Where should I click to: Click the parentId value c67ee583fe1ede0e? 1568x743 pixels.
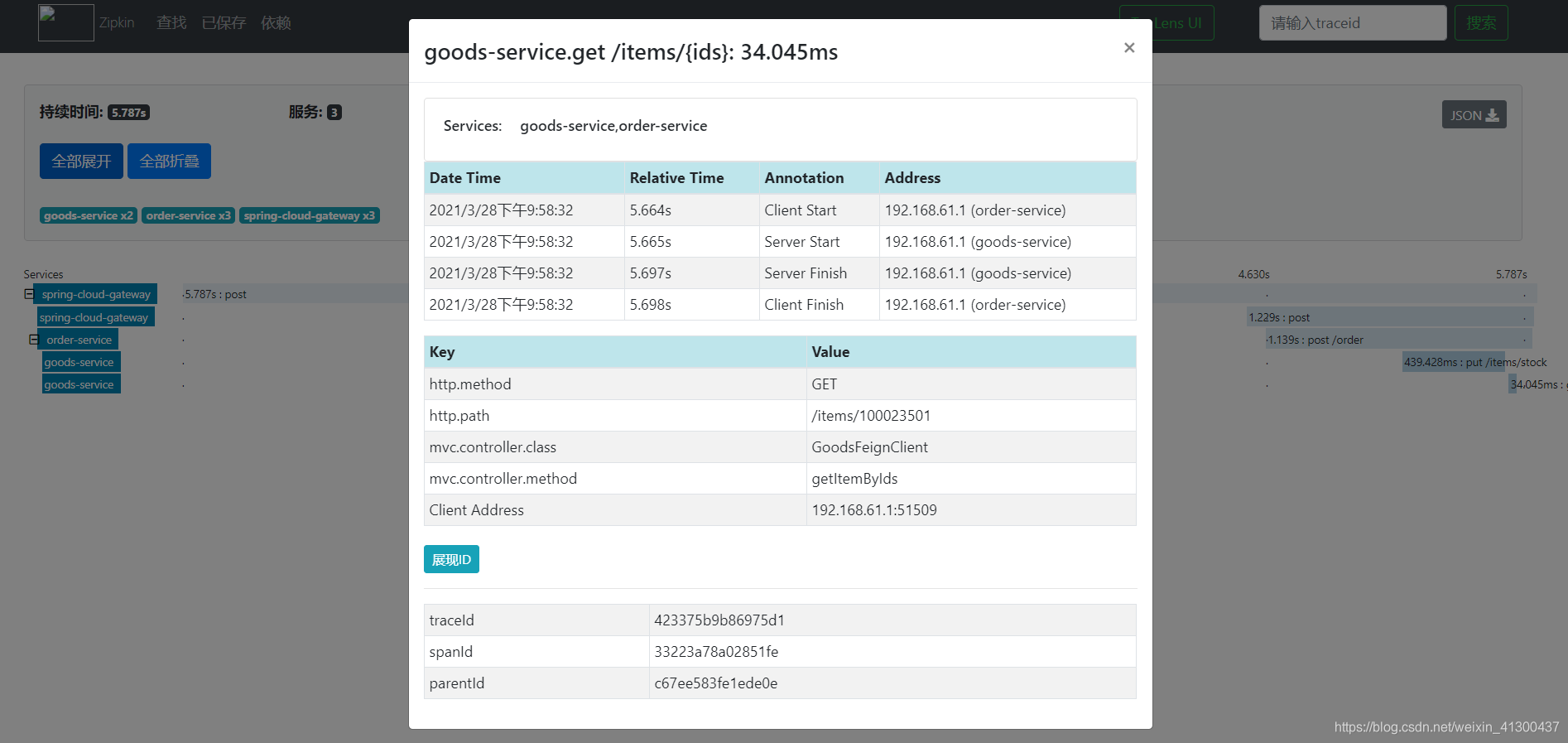892,683
